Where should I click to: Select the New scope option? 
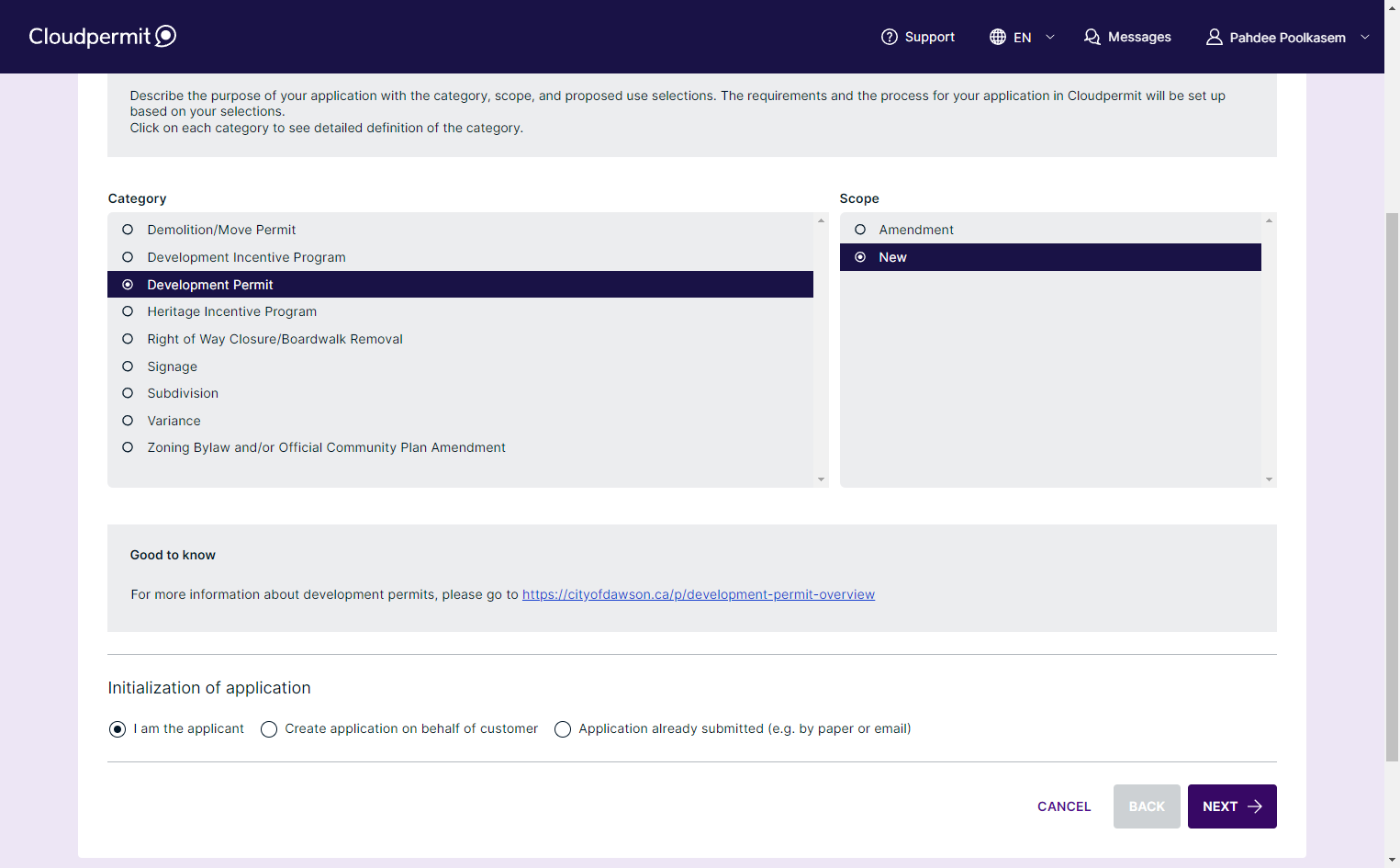[1050, 257]
